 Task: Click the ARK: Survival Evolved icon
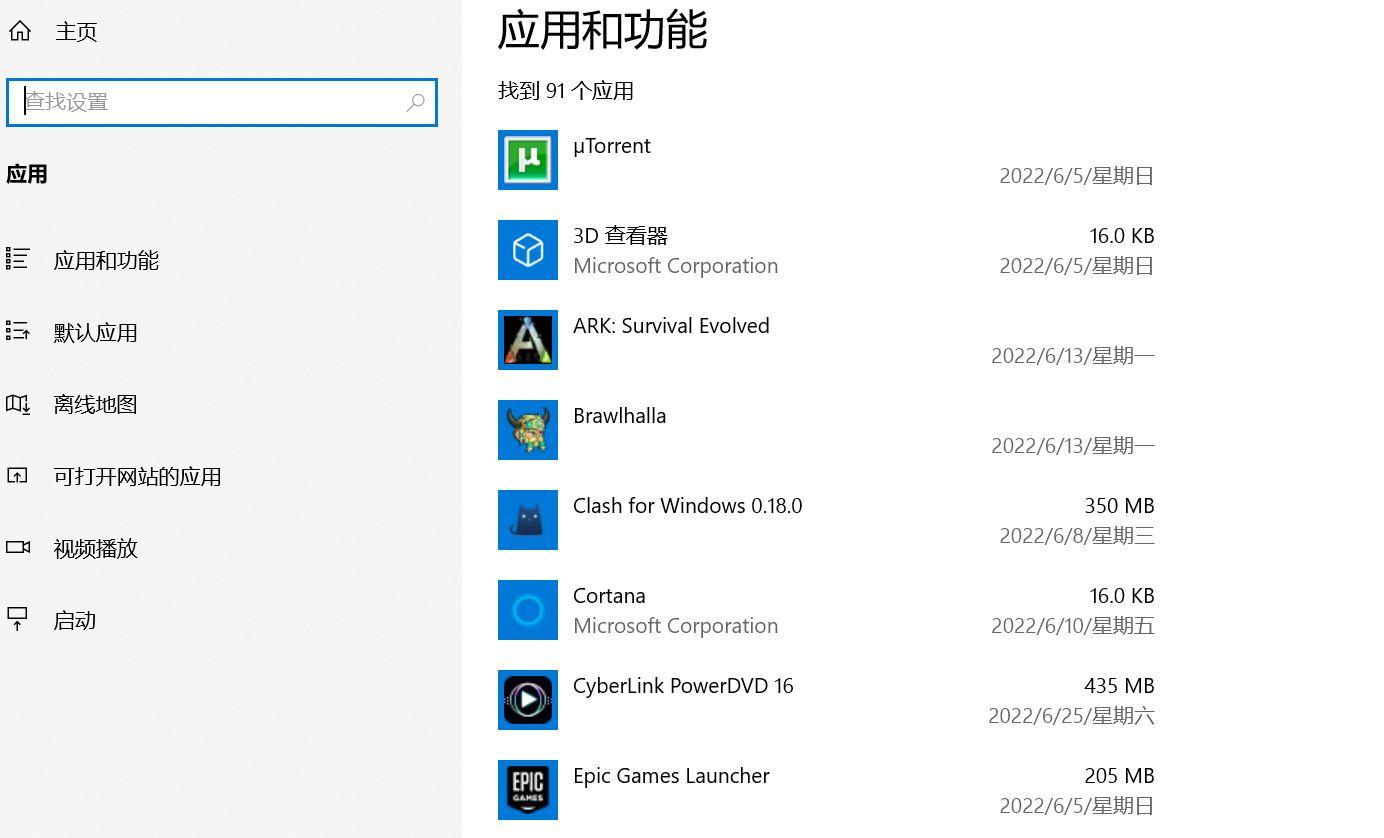tap(528, 340)
